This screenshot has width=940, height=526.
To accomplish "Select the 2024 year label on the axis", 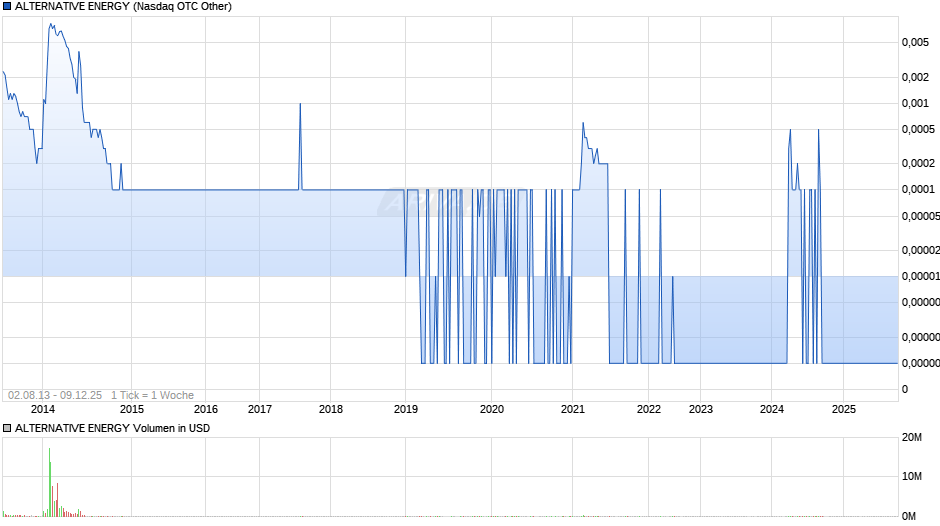I will pos(772,409).
